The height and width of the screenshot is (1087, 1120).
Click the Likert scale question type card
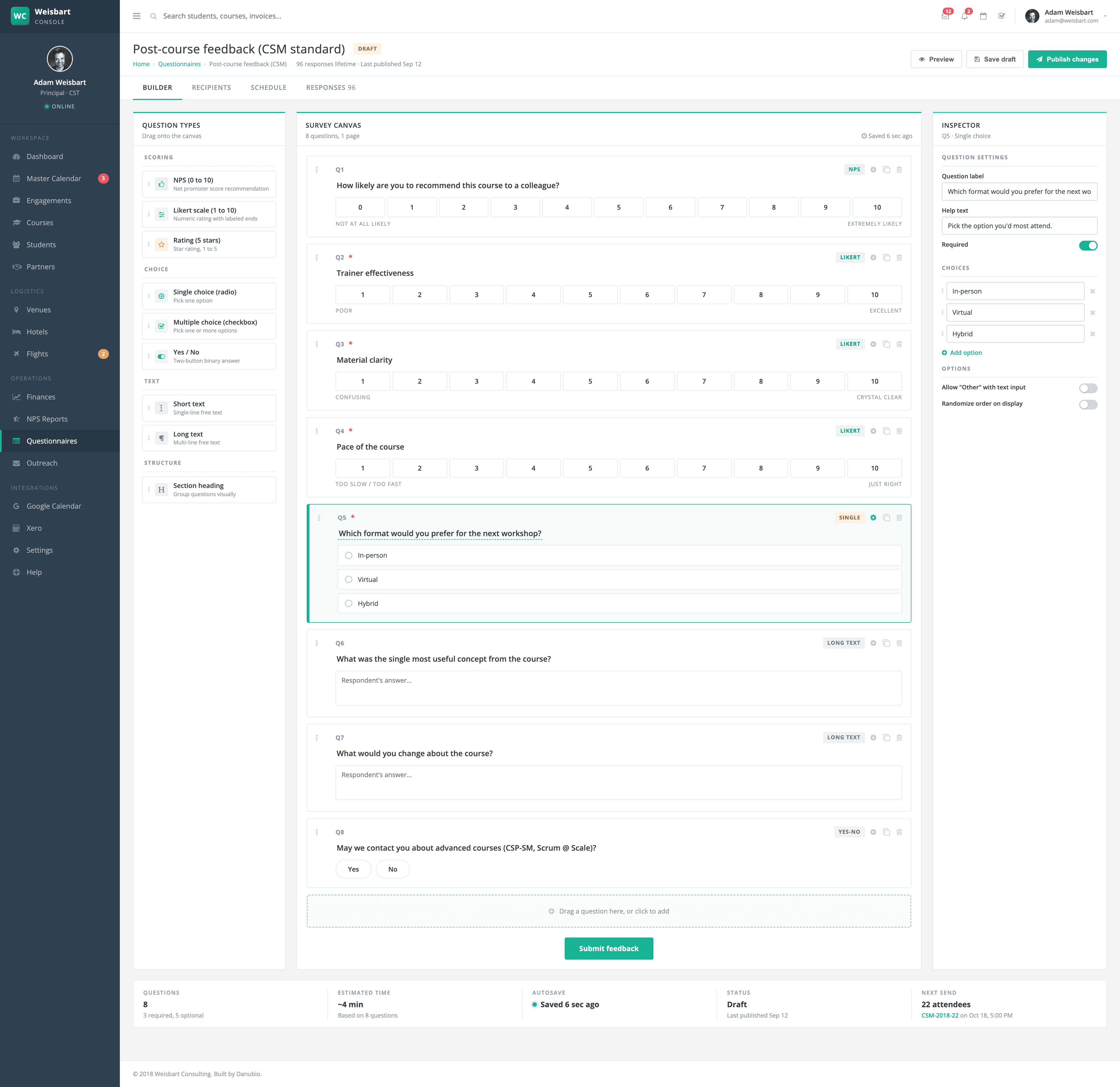[209, 215]
